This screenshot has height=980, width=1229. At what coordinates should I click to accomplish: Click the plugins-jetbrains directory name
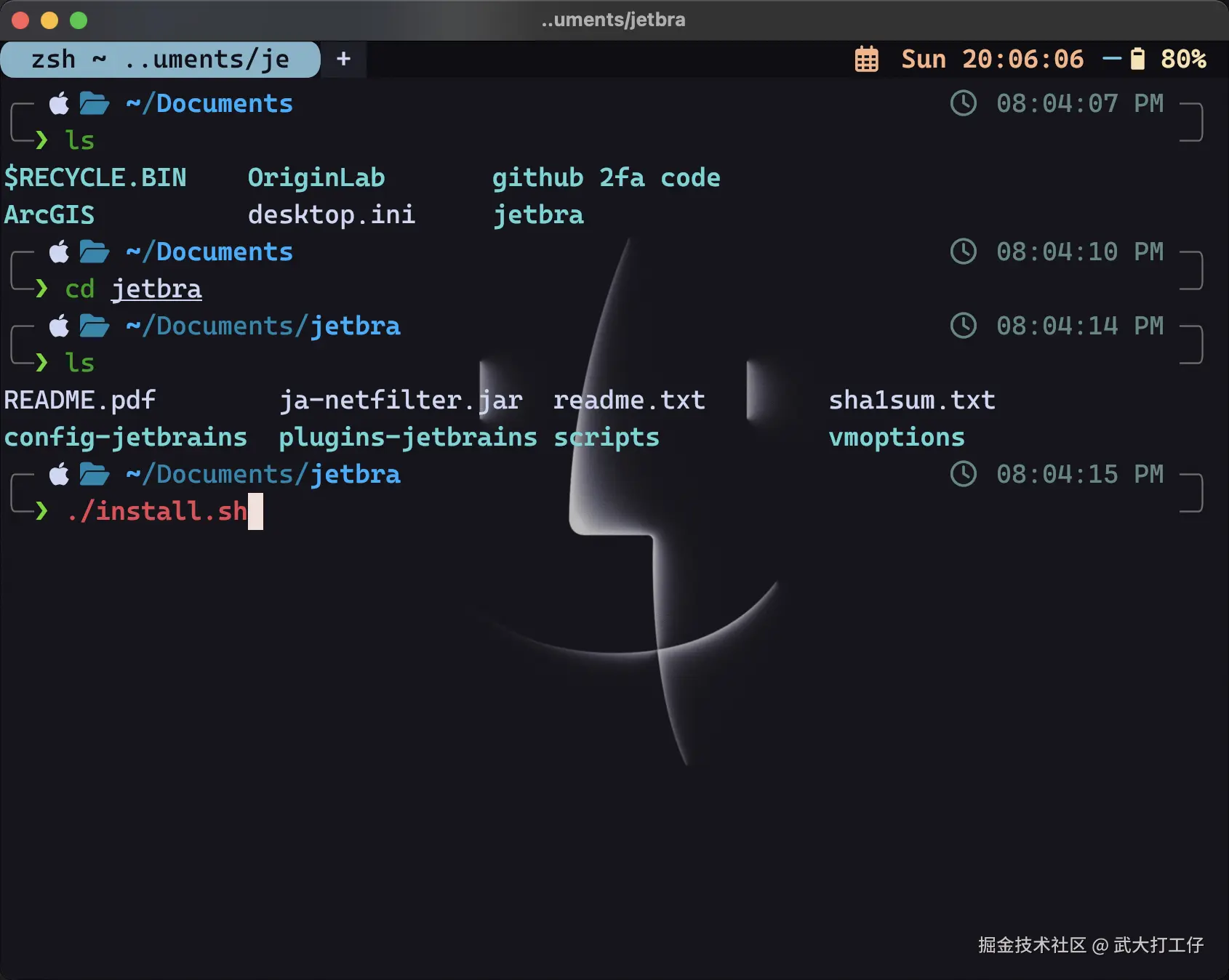point(408,437)
